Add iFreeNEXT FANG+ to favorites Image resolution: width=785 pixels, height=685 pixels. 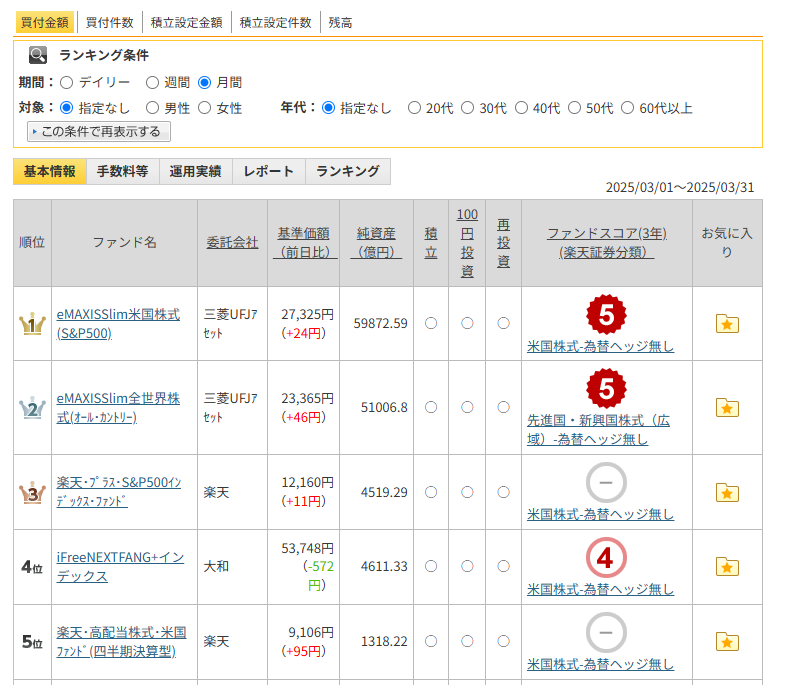(727, 567)
